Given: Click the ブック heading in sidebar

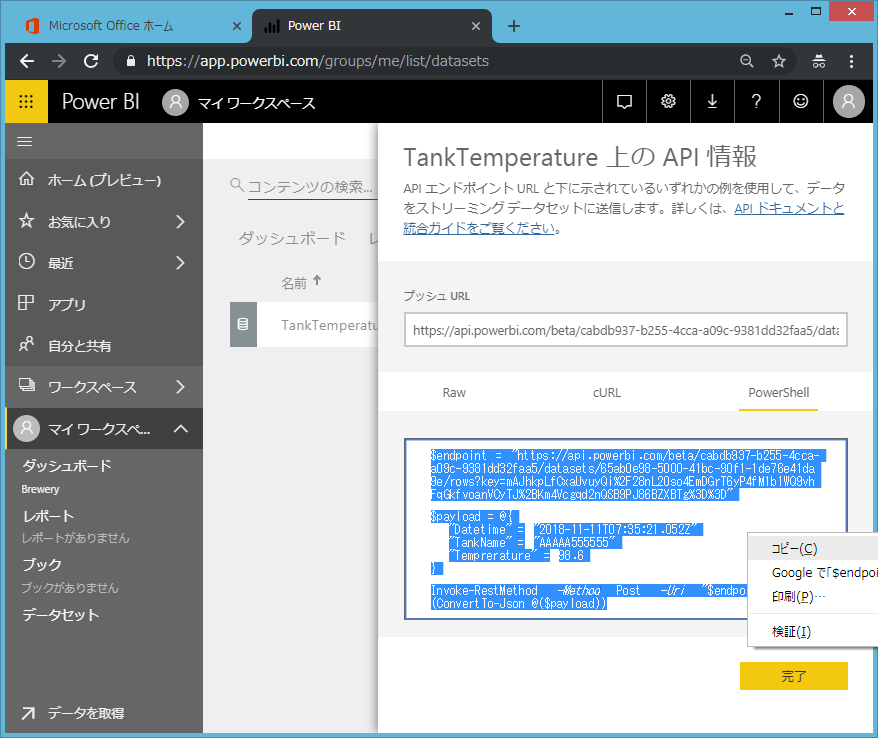Looking at the screenshot, I should pos(42,564).
